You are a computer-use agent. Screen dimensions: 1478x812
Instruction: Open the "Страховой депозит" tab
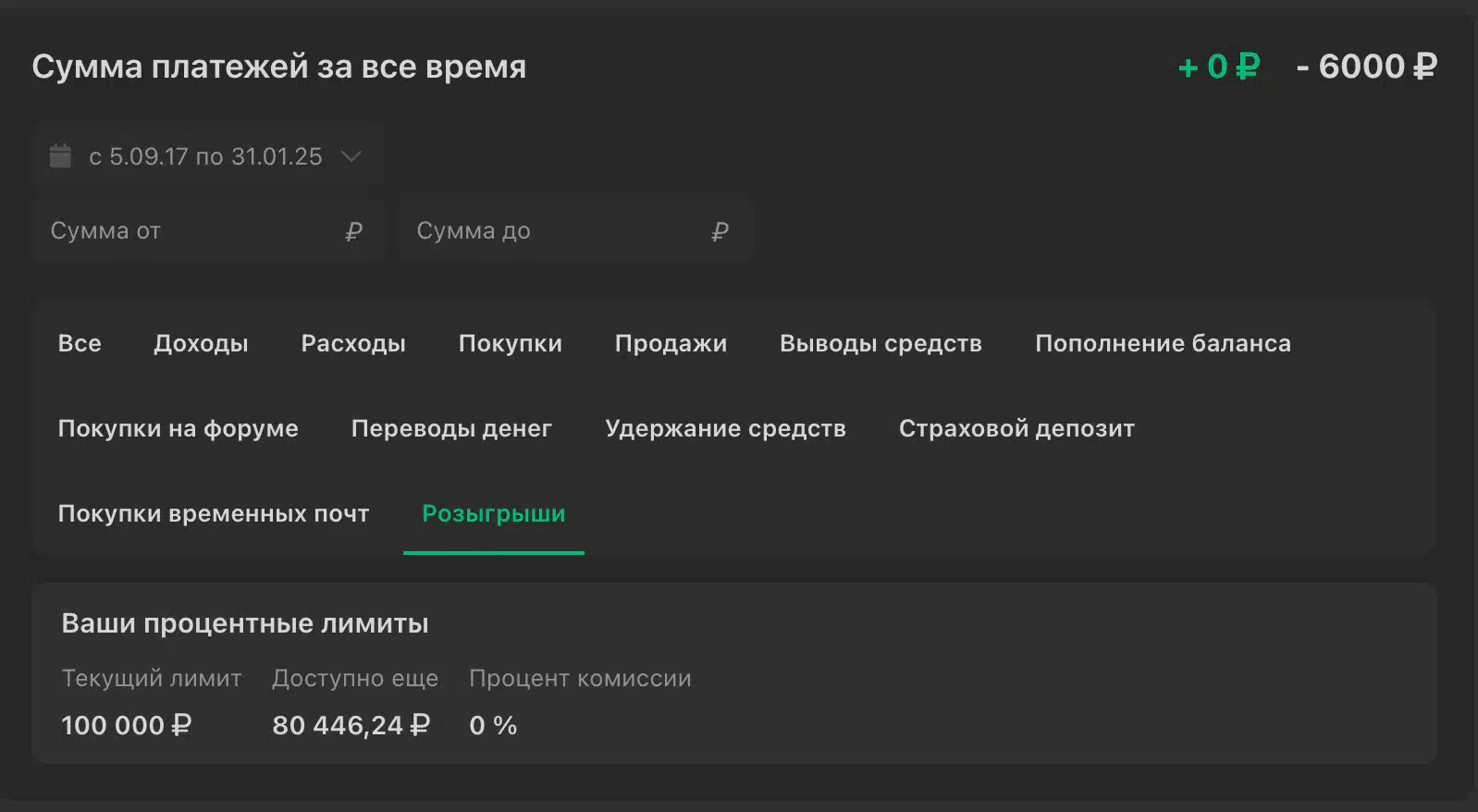point(1016,428)
